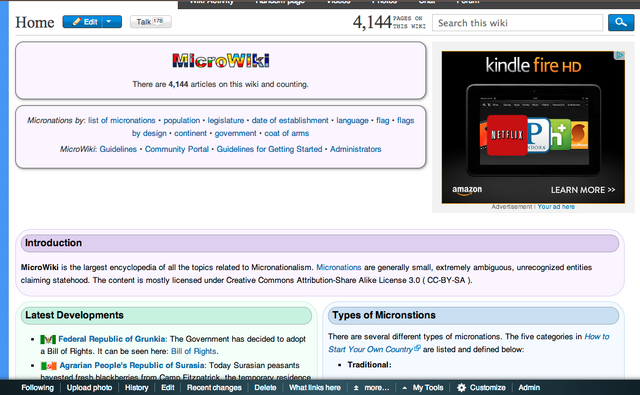The height and width of the screenshot is (395, 640).
Task: Open Admin in the bottom toolbar
Action: tap(529, 388)
